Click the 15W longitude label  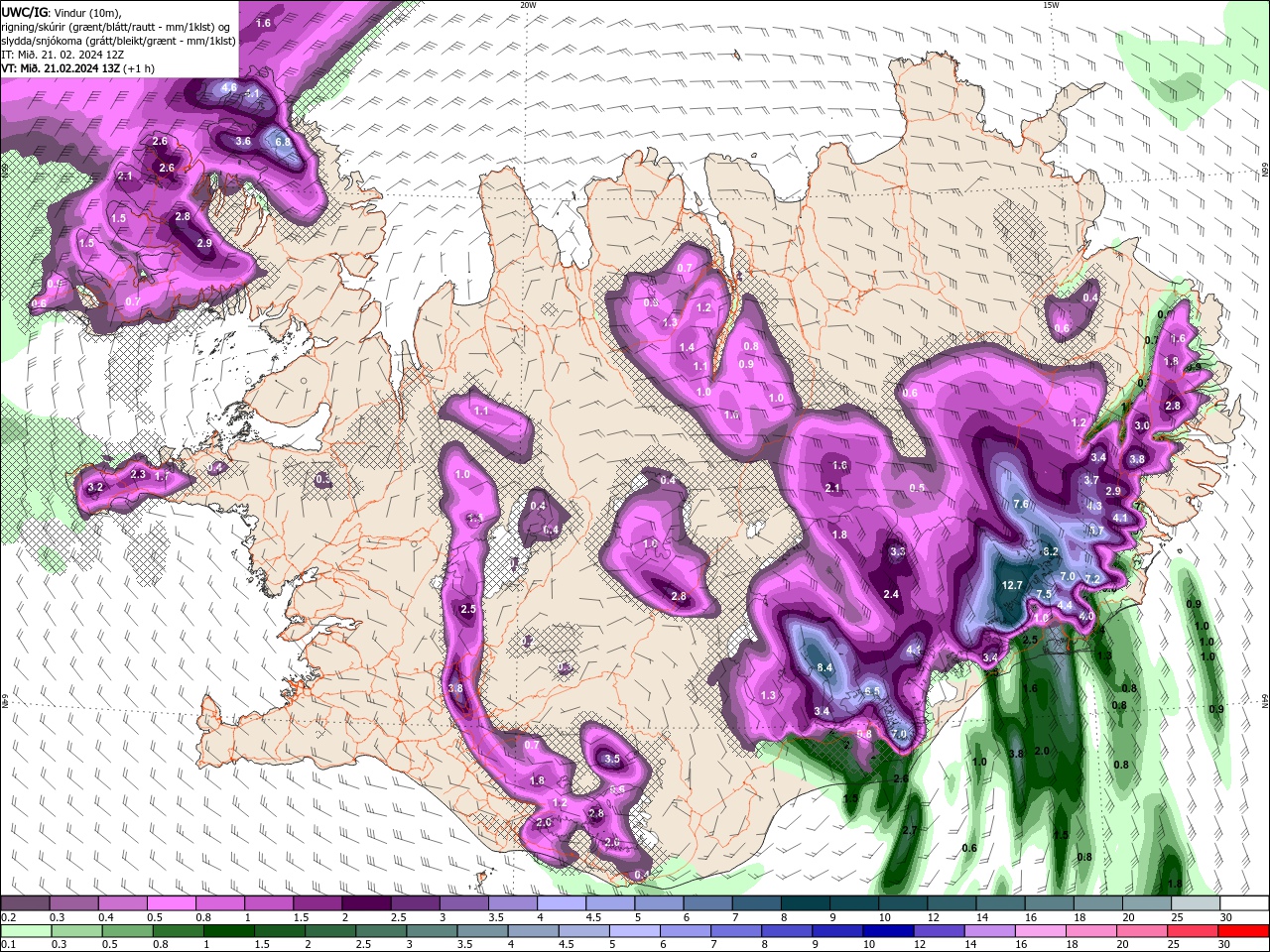[1051, 5]
